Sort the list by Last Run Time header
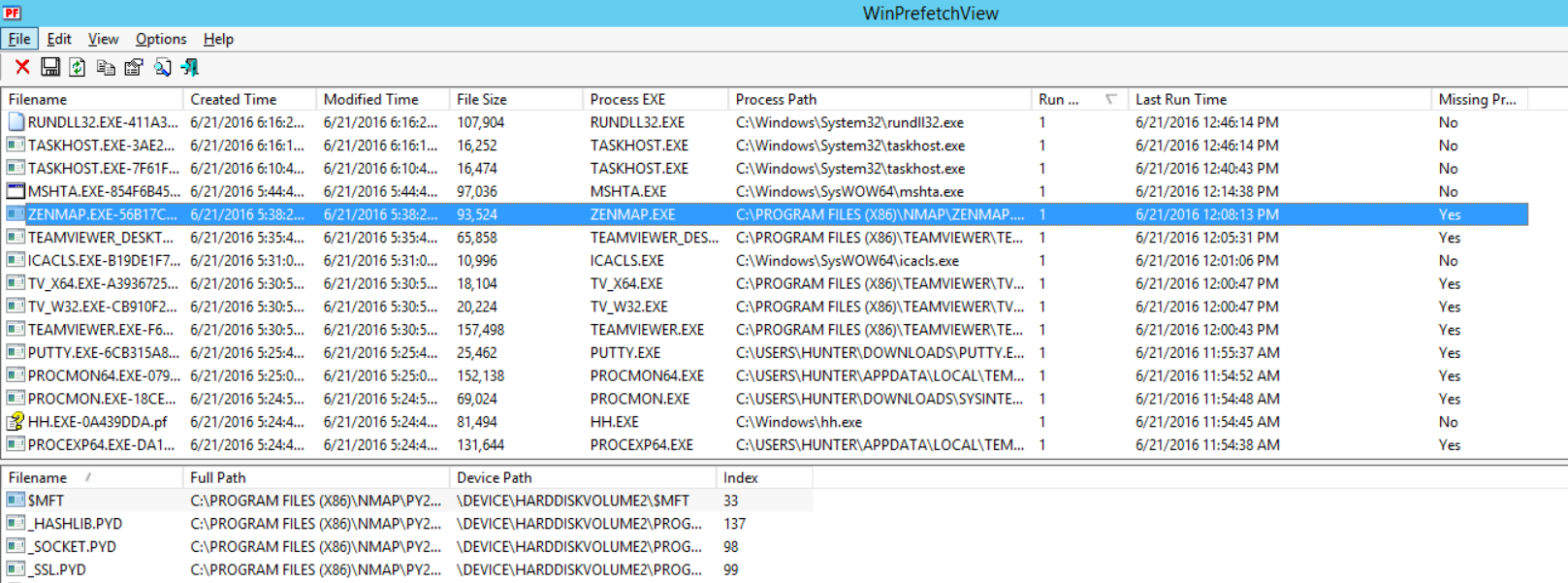The height and width of the screenshot is (583, 1568). click(1180, 99)
